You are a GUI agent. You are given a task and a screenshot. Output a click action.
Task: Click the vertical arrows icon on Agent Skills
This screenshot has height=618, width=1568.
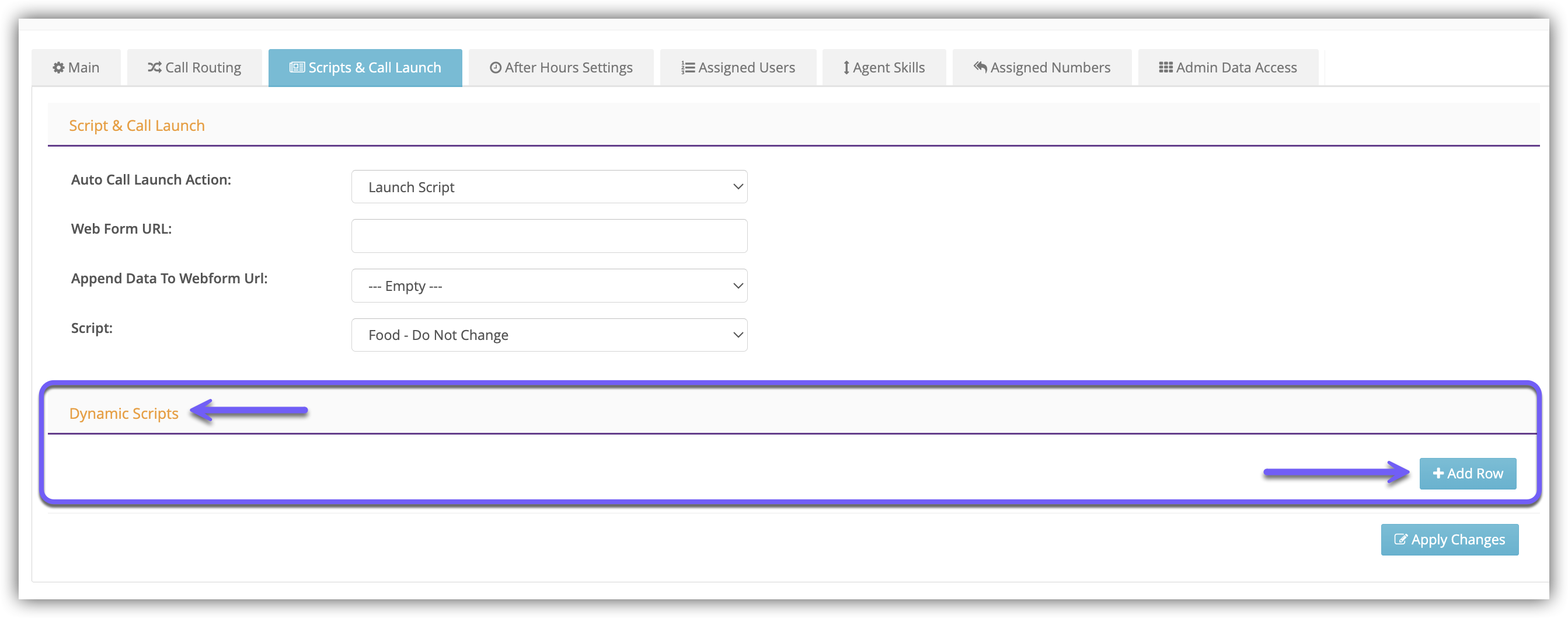[x=846, y=68]
